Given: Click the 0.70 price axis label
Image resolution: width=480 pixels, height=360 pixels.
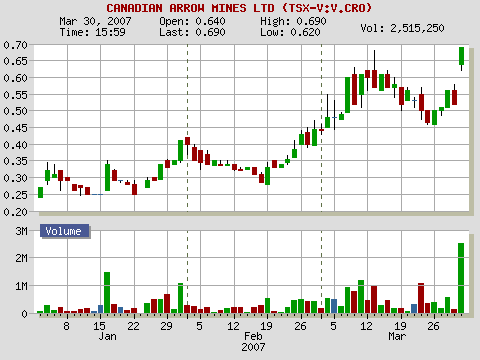Looking at the screenshot, I should coord(15,45).
